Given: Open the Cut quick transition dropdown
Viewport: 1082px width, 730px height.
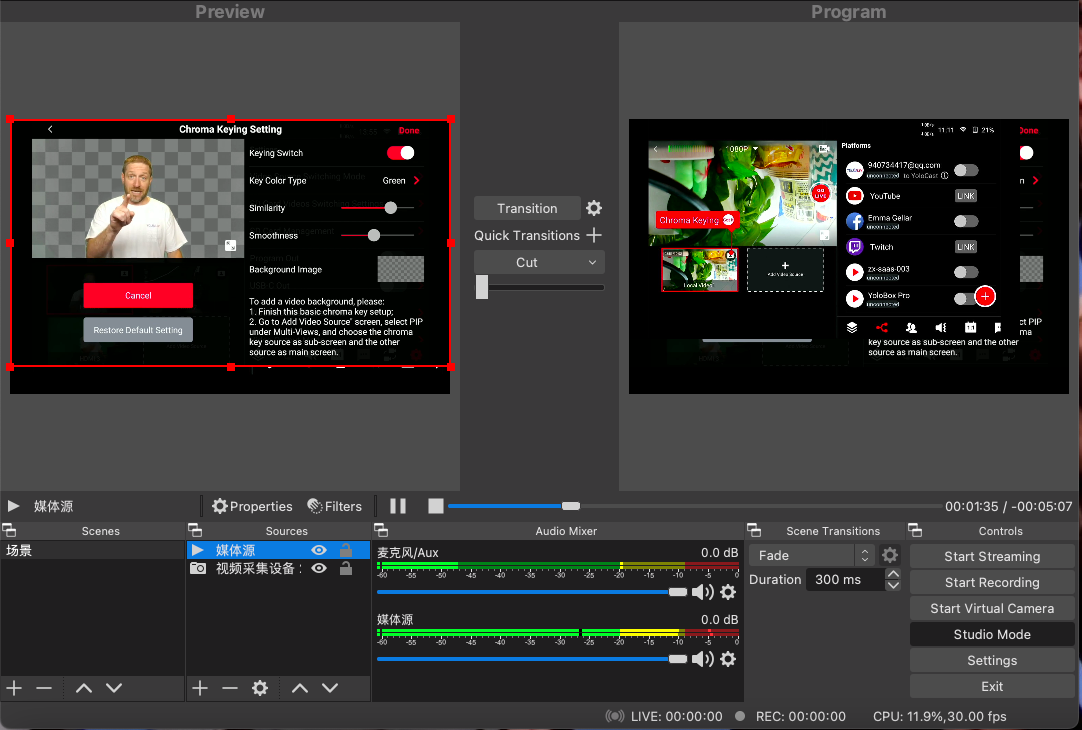Looking at the screenshot, I should point(539,262).
